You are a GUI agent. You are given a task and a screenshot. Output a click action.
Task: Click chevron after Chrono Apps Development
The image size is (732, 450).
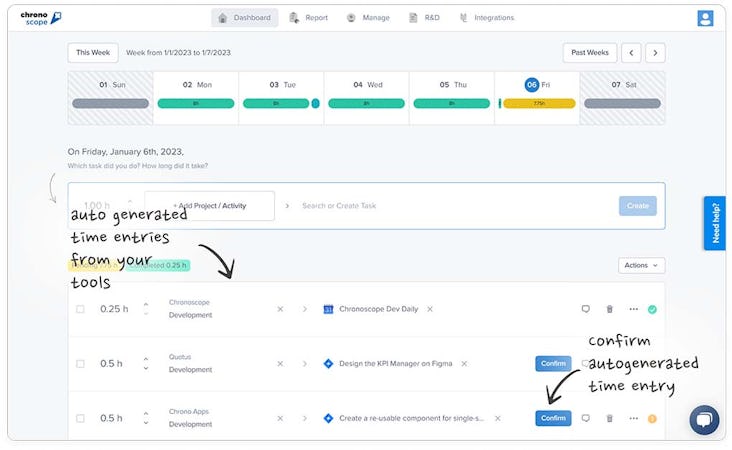pos(305,418)
